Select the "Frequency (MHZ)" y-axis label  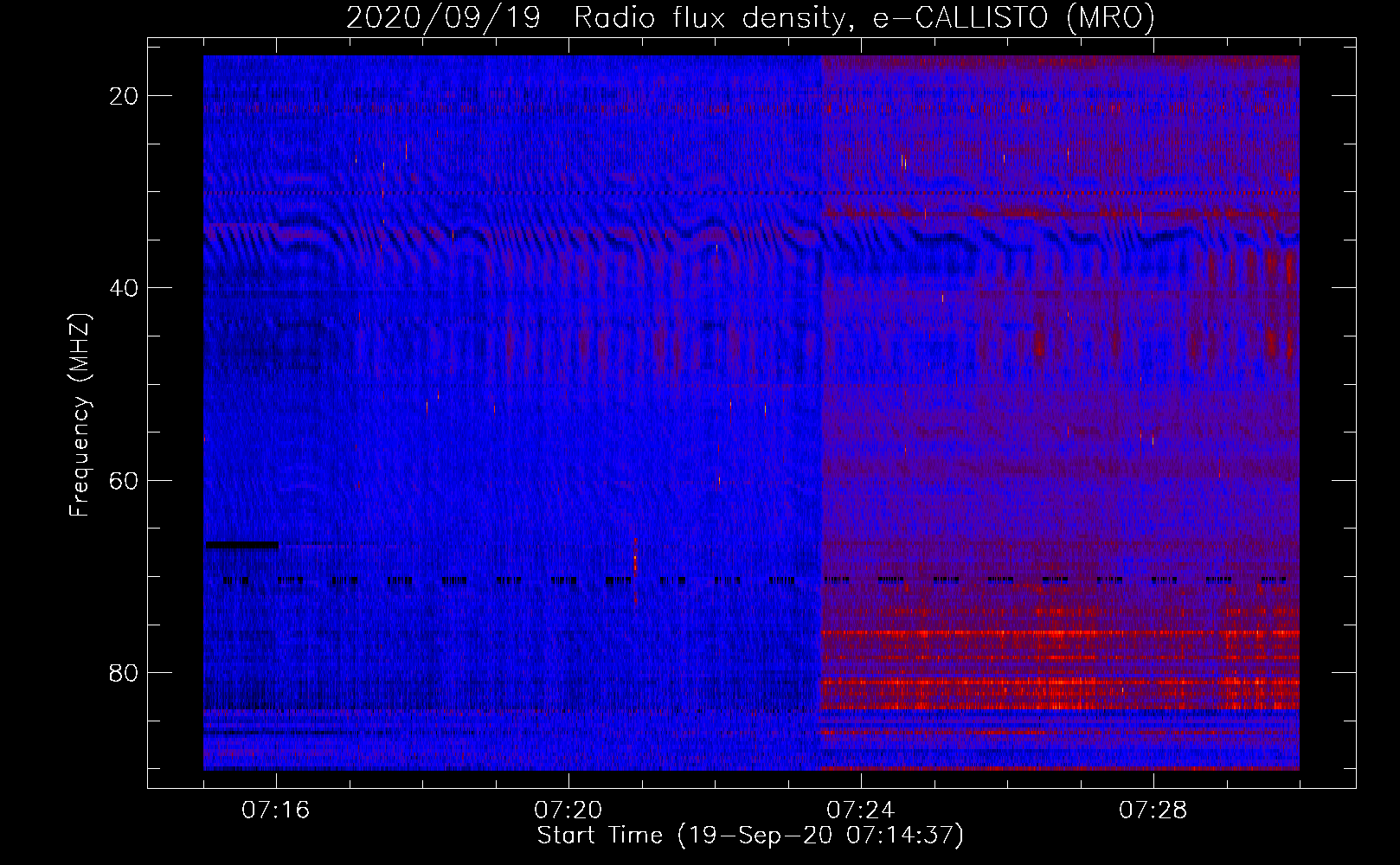coord(79,415)
